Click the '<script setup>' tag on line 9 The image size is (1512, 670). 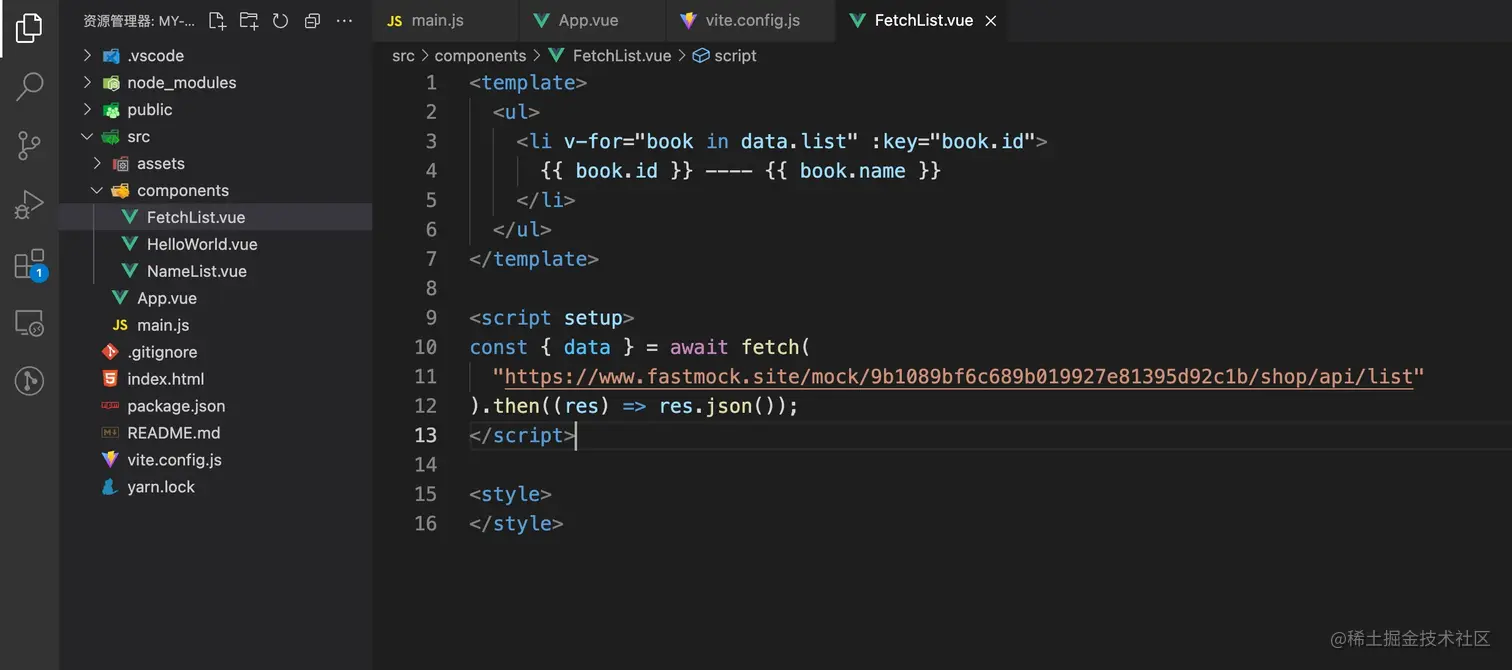(x=552, y=318)
